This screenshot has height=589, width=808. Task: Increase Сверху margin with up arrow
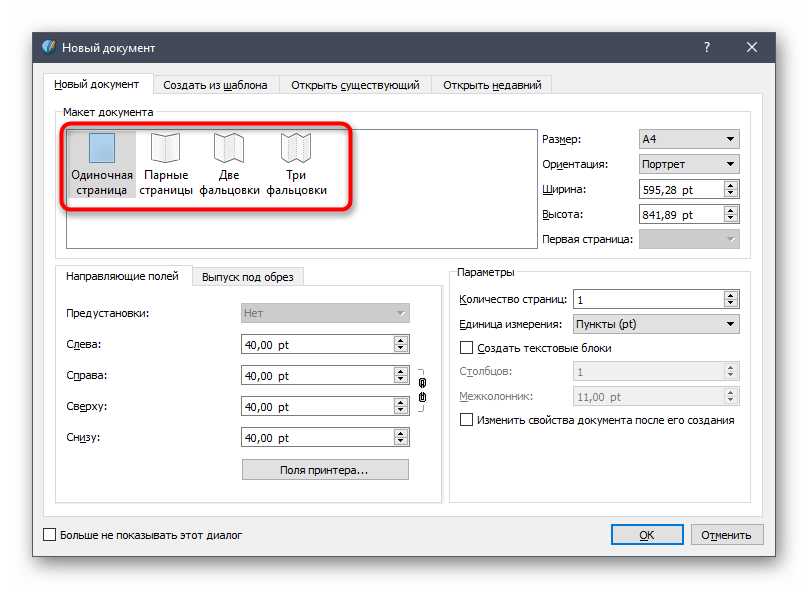click(400, 402)
